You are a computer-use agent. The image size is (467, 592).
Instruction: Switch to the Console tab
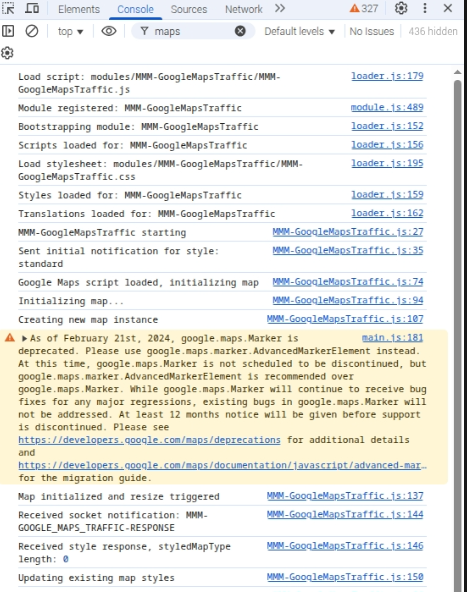(135, 9)
